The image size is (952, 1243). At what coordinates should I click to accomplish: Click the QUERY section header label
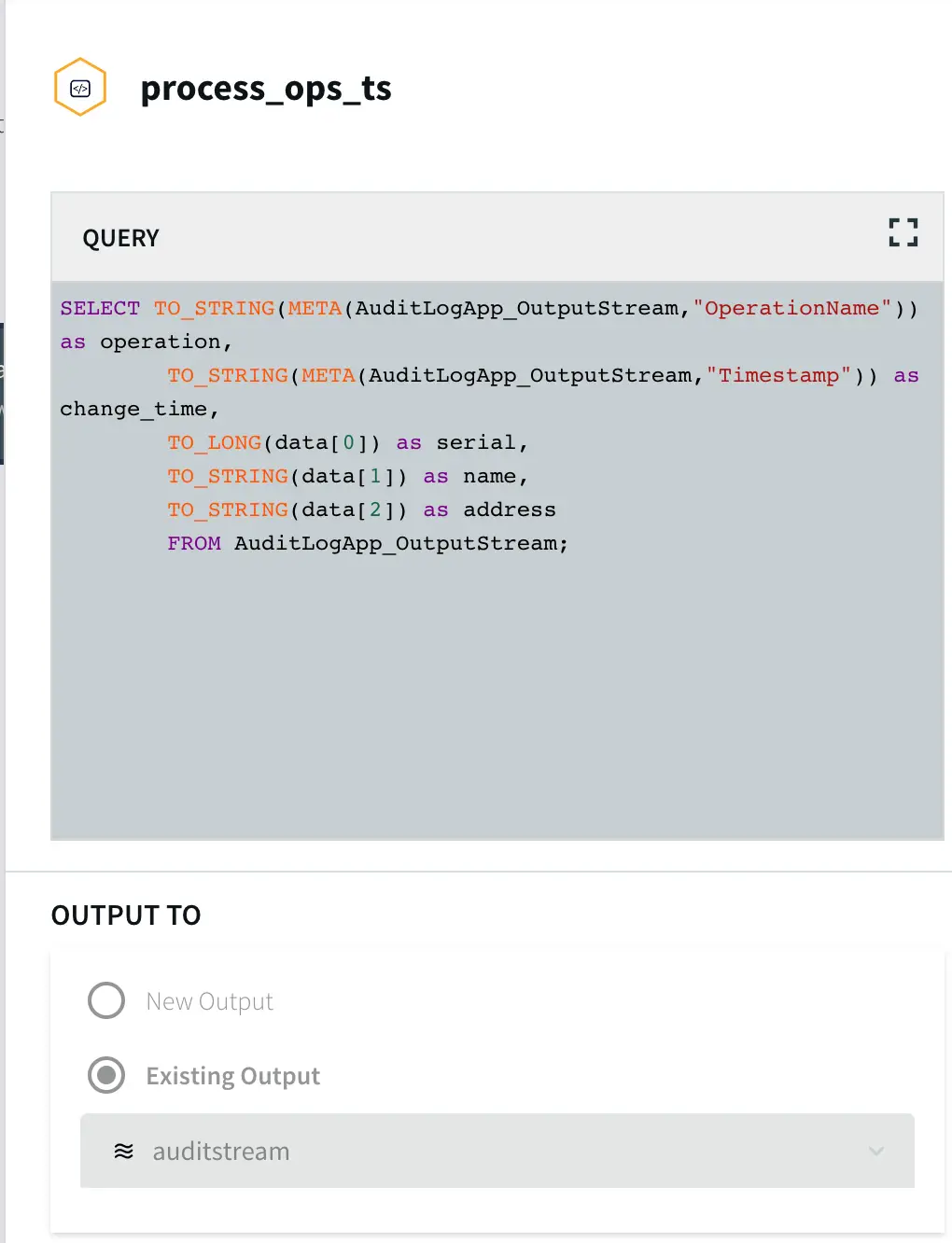point(120,238)
